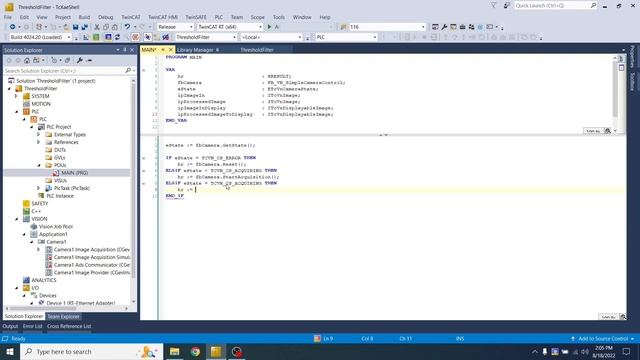Click the Paste icon in toolbar
Image resolution: width=640 pixels, height=360 pixels.
coord(115,27)
